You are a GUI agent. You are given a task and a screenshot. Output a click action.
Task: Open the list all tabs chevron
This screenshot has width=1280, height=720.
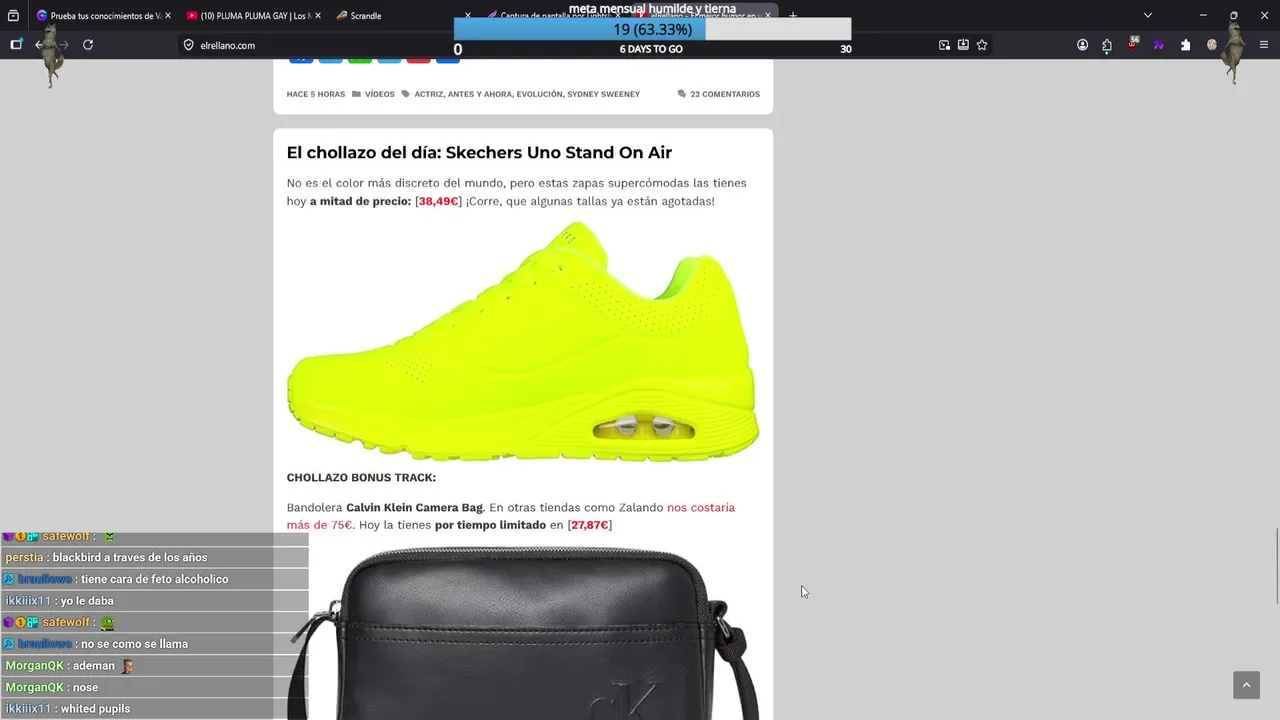[1148, 16]
